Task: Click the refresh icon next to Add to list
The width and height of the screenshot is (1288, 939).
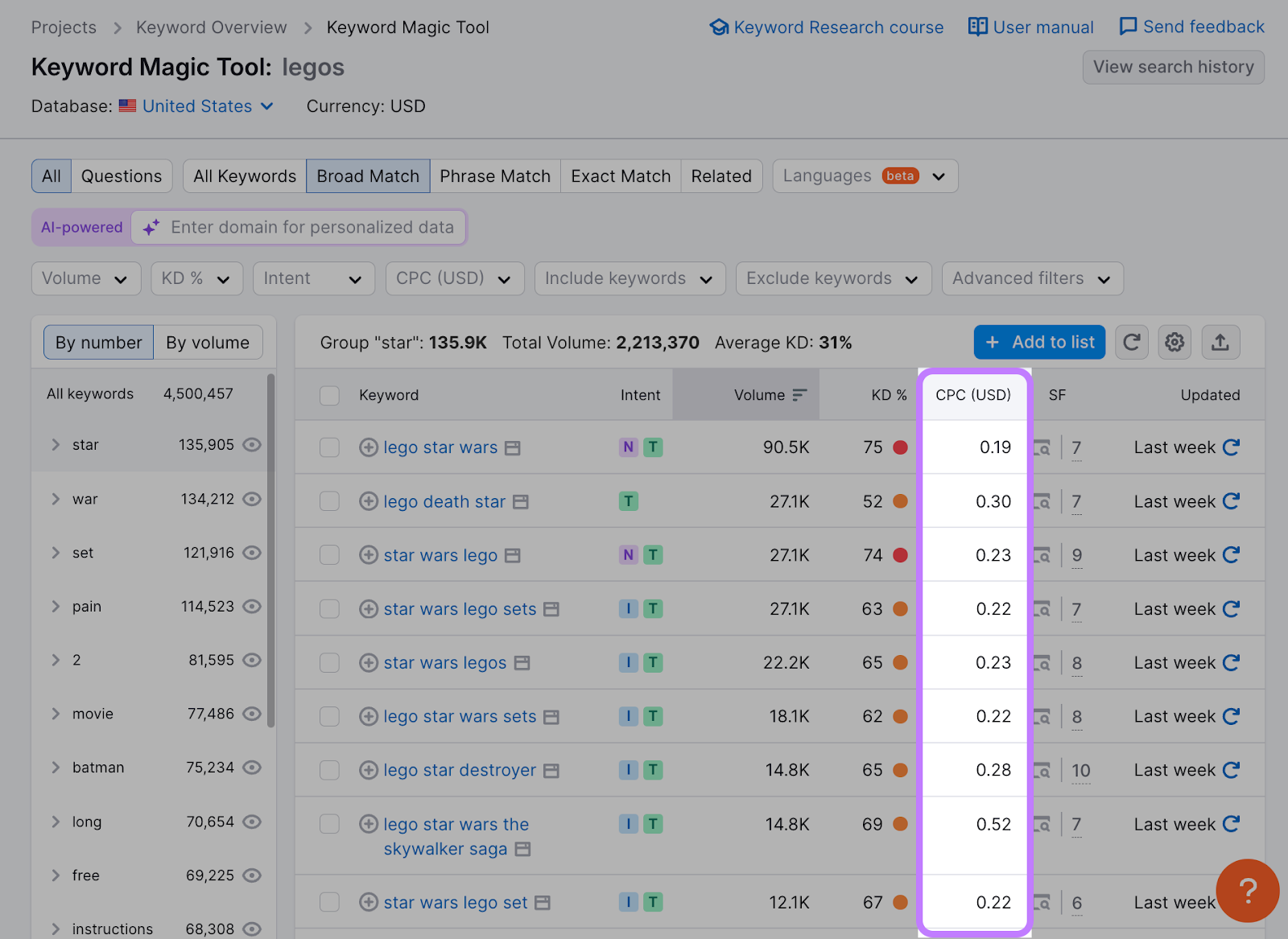Action: (x=1131, y=343)
